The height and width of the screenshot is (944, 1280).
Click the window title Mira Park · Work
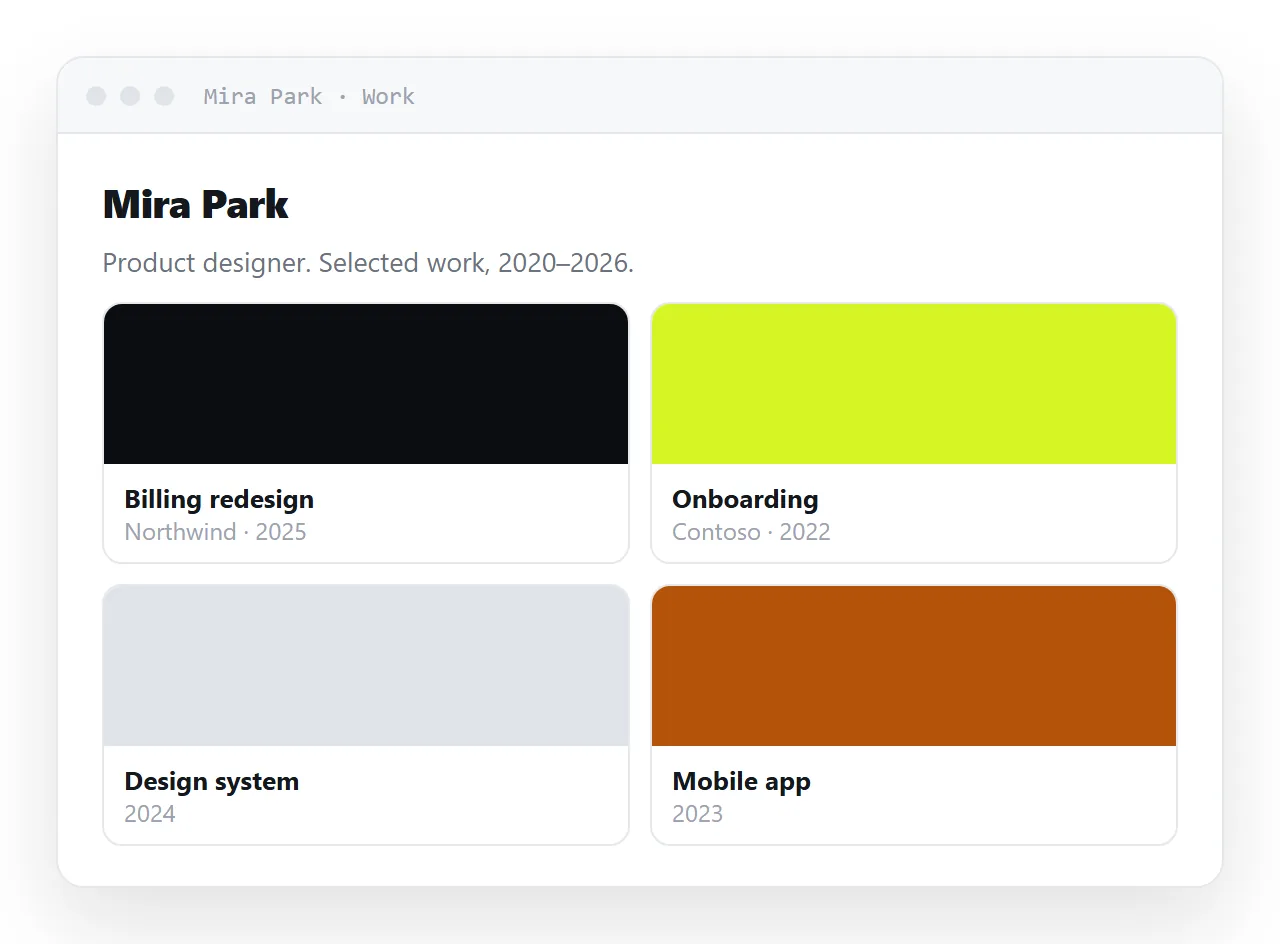309,97
